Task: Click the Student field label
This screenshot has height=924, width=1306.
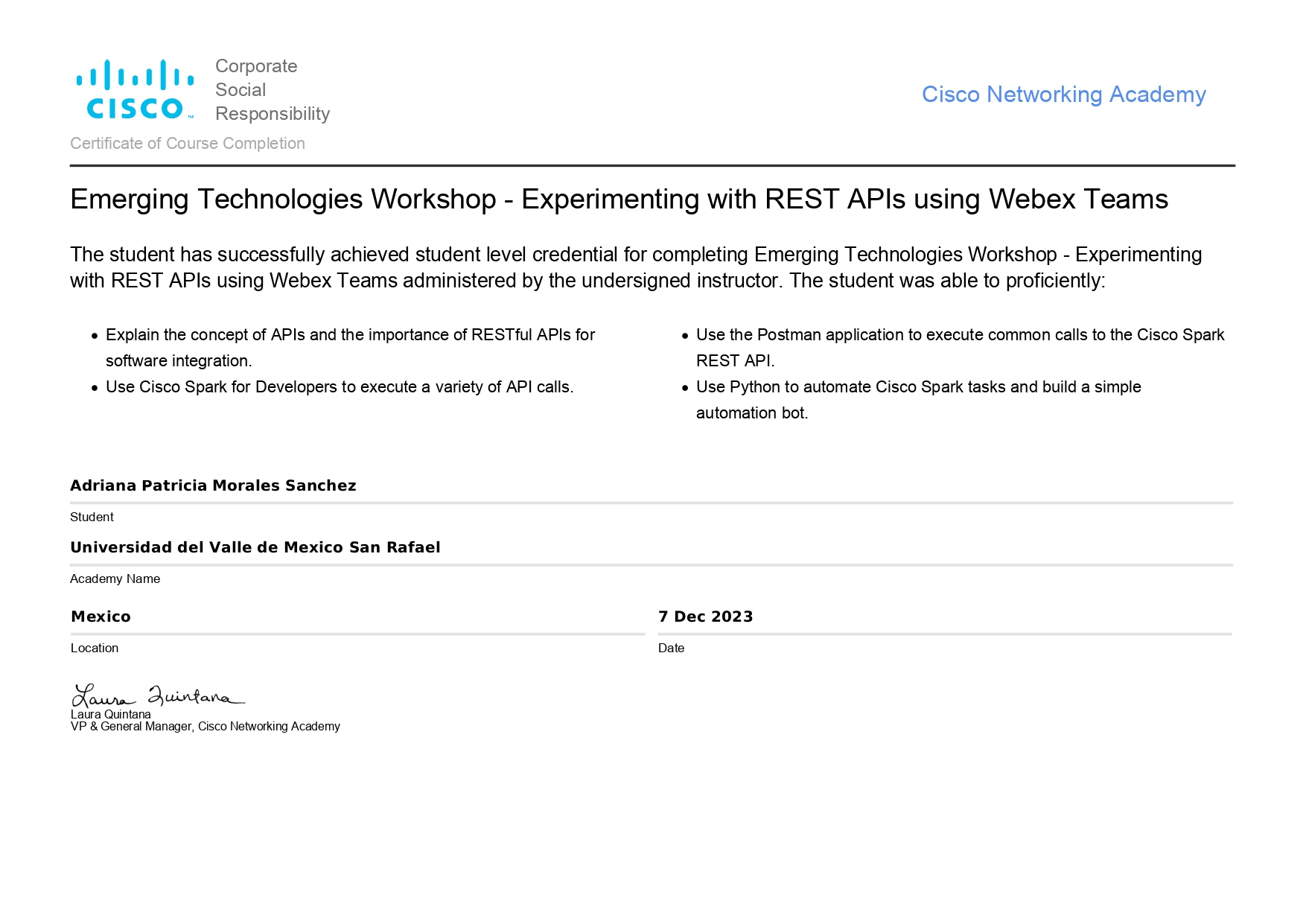Action: [x=92, y=517]
